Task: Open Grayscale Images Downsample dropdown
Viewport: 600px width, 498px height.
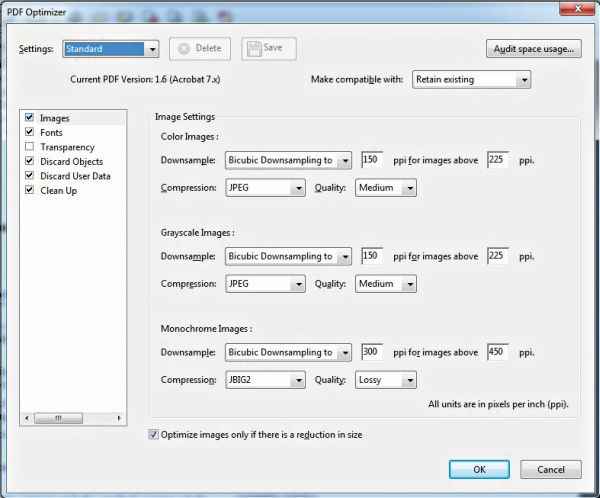Action: click(288, 256)
